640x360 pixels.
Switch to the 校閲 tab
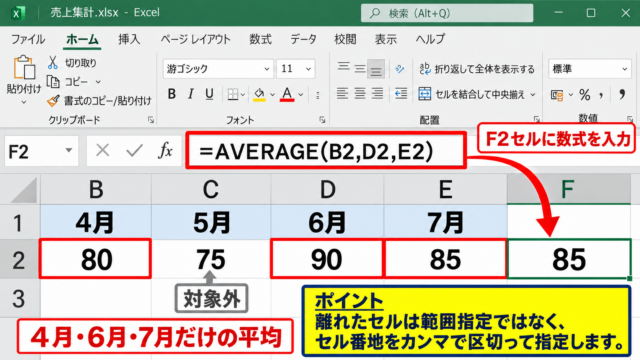pyautogui.click(x=345, y=39)
